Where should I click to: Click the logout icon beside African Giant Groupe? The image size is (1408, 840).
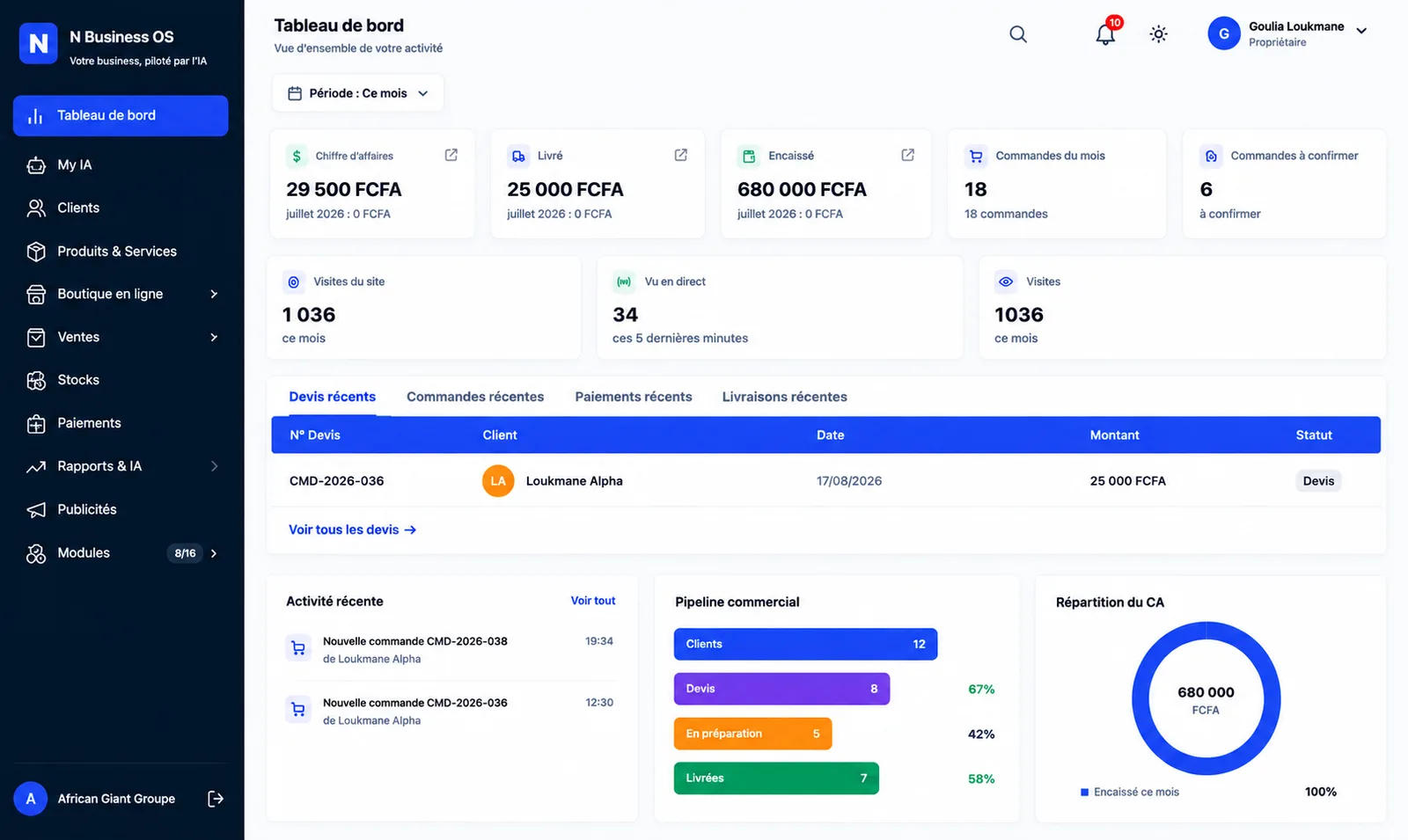(x=216, y=799)
